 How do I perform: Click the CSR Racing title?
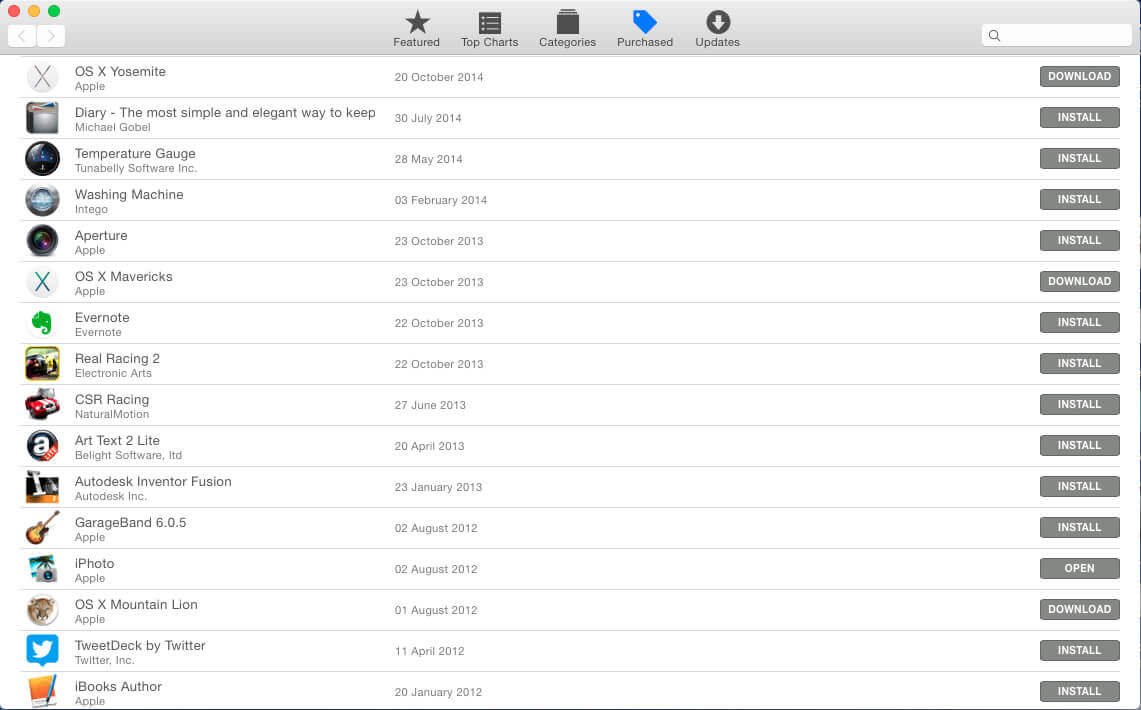(112, 399)
